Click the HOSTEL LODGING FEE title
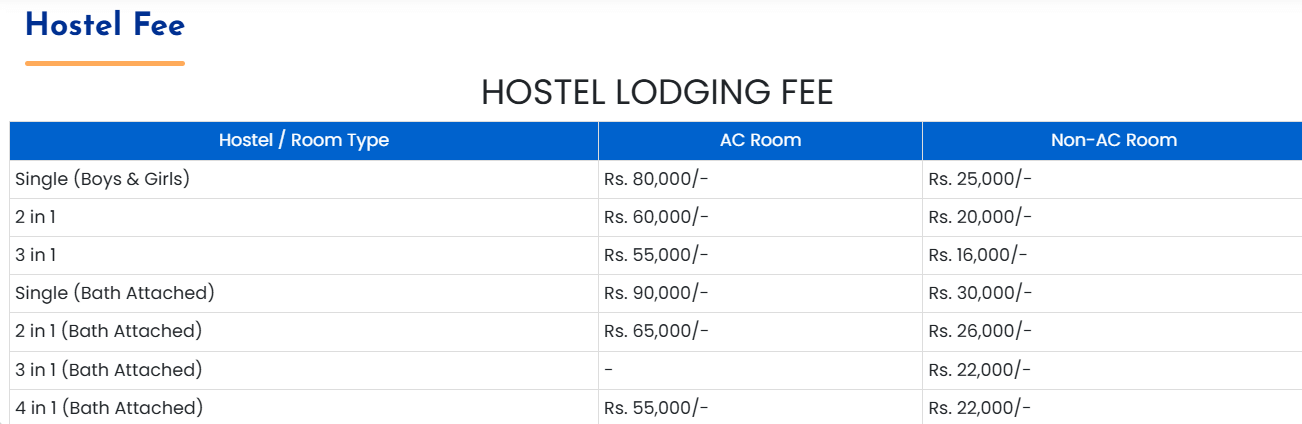 (x=657, y=93)
